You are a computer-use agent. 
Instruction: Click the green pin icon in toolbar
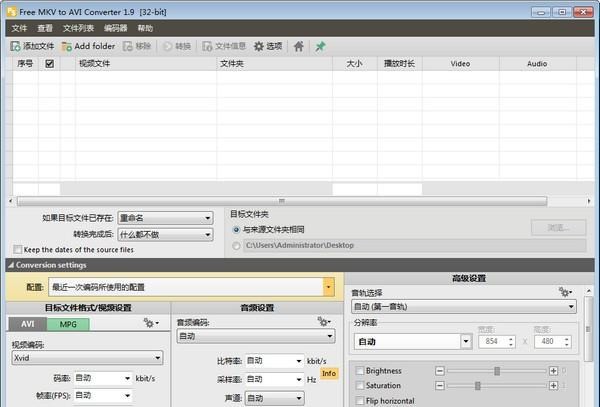[x=320, y=46]
